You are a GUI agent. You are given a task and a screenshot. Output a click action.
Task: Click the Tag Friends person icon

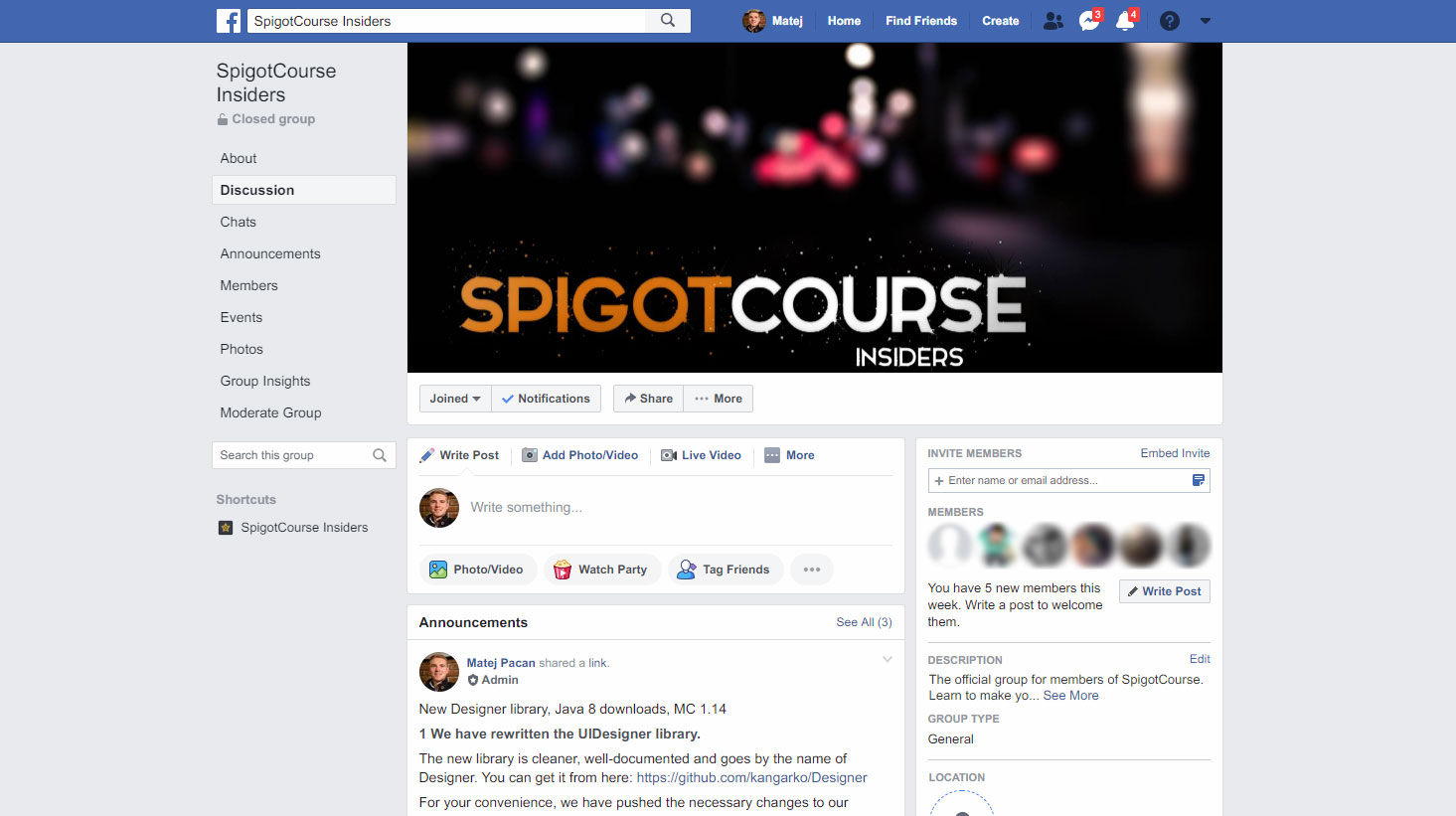point(686,570)
